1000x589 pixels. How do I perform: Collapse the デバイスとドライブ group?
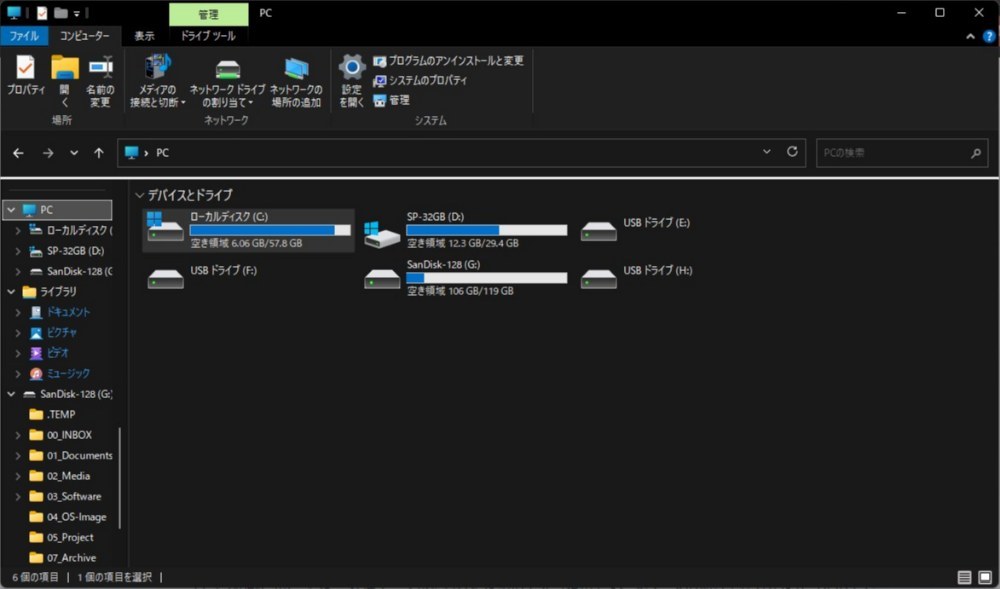click(x=140, y=195)
